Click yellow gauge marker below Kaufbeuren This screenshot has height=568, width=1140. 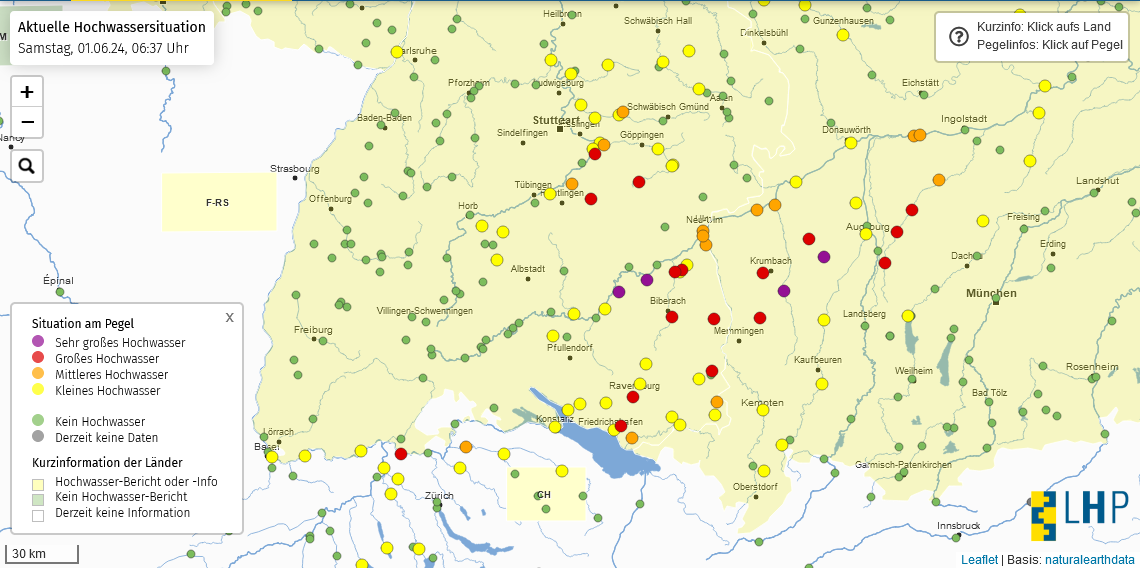pyautogui.click(x=822, y=383)
